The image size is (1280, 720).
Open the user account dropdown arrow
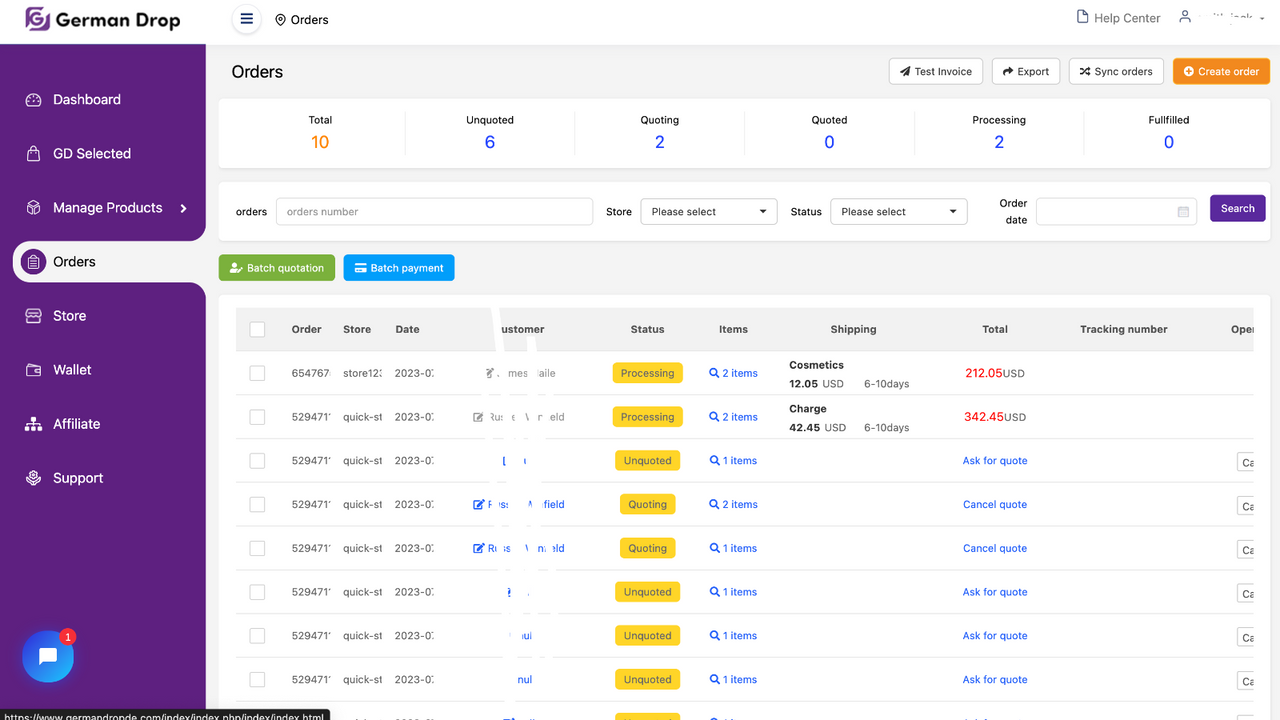click(1262, 19)
